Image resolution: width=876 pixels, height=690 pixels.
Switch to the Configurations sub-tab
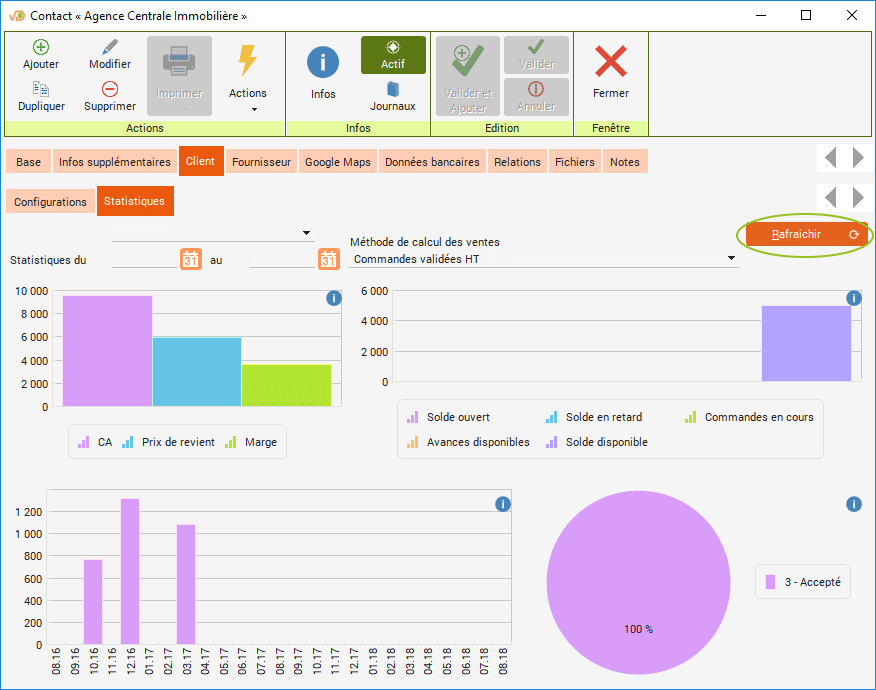tap(50, 202)
